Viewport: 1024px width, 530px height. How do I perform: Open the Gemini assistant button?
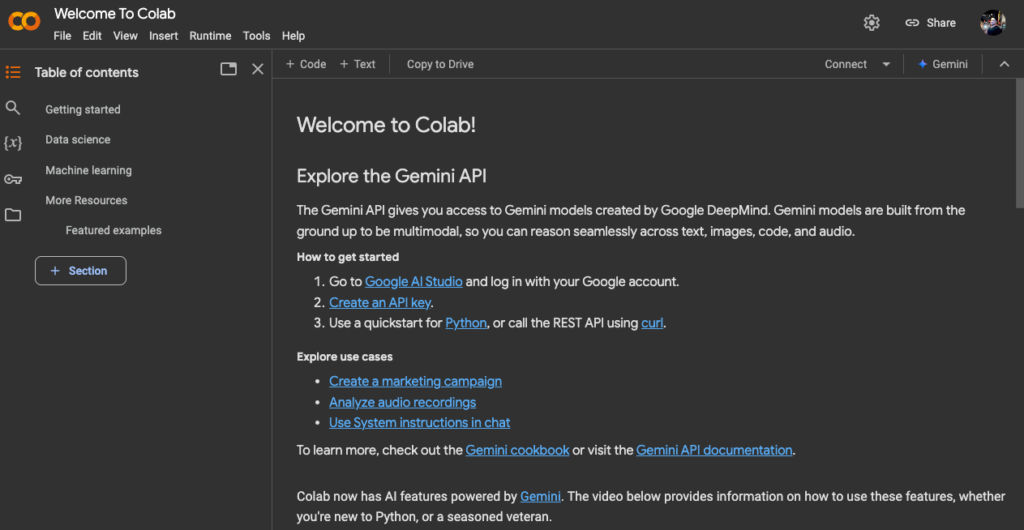(943, 64)
